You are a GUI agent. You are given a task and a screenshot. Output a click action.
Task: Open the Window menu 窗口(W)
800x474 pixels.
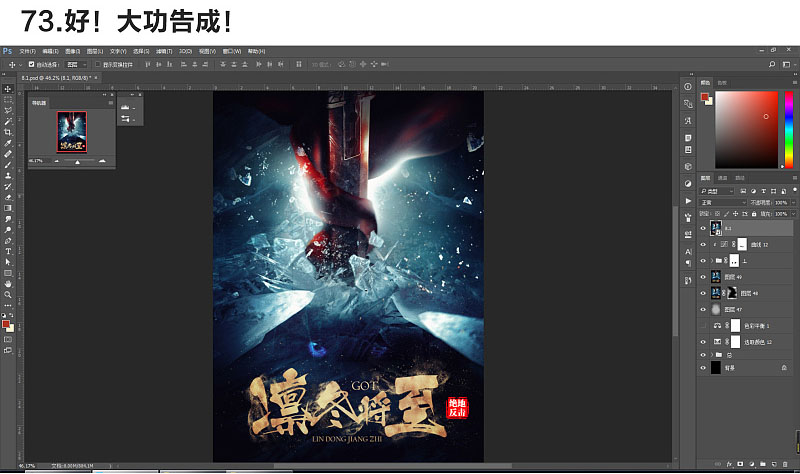tap(232, 51)
